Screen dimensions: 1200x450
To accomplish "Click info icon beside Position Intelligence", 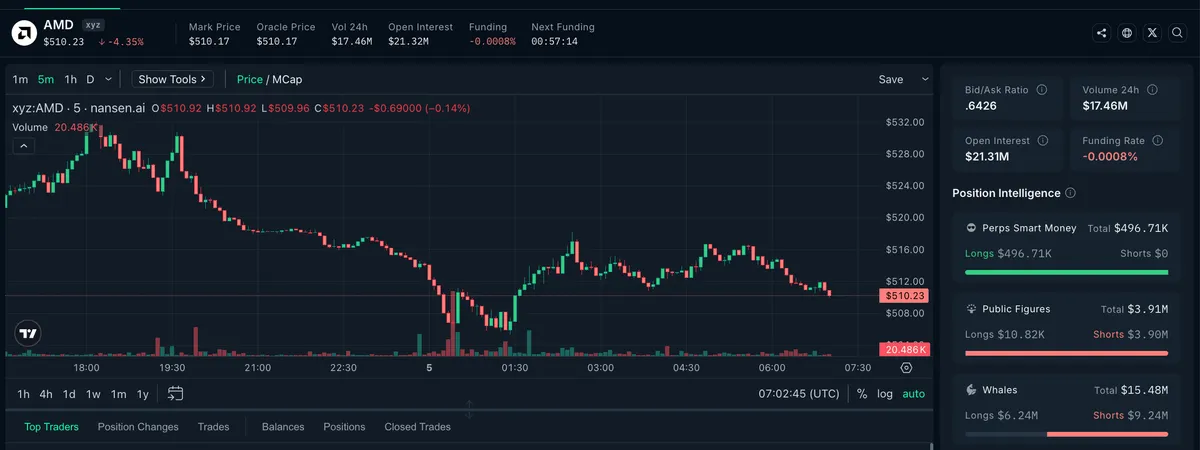I will [1071, 193].
